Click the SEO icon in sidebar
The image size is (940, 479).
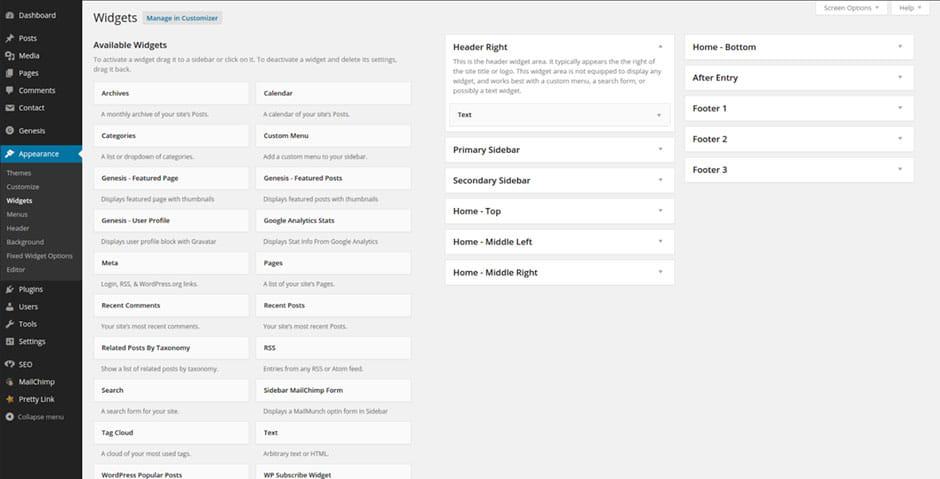[x=10, y=364]
